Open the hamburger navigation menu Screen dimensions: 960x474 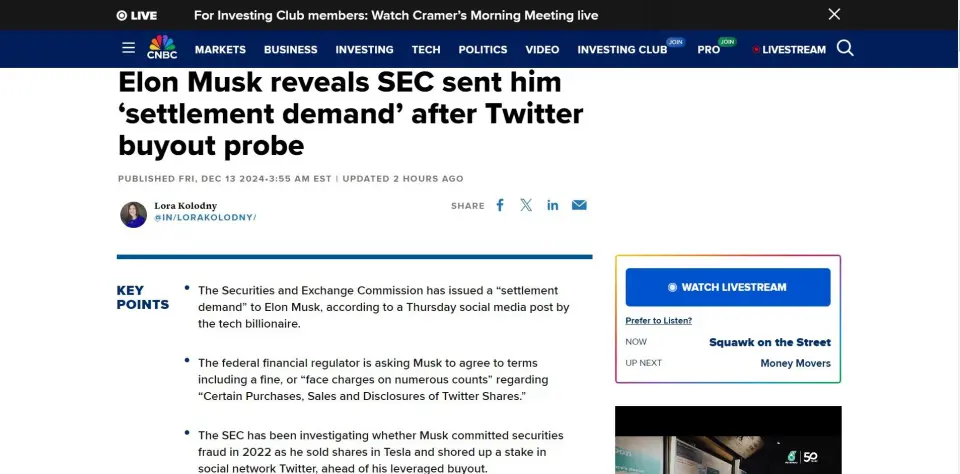(x=128, y=48)
